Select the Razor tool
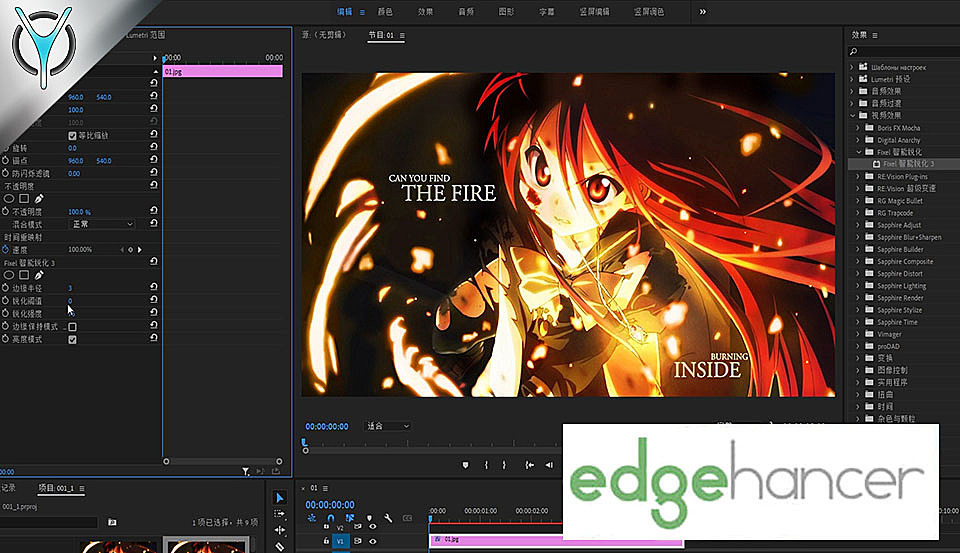 coord(280,546)
